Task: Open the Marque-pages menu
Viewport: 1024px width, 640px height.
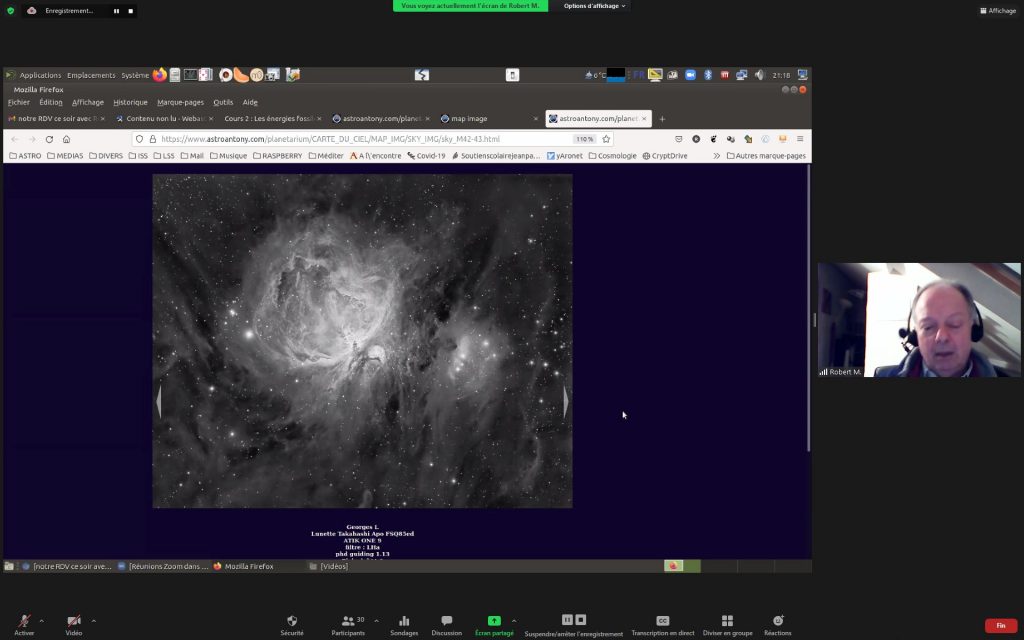Action: pos(180,103)
